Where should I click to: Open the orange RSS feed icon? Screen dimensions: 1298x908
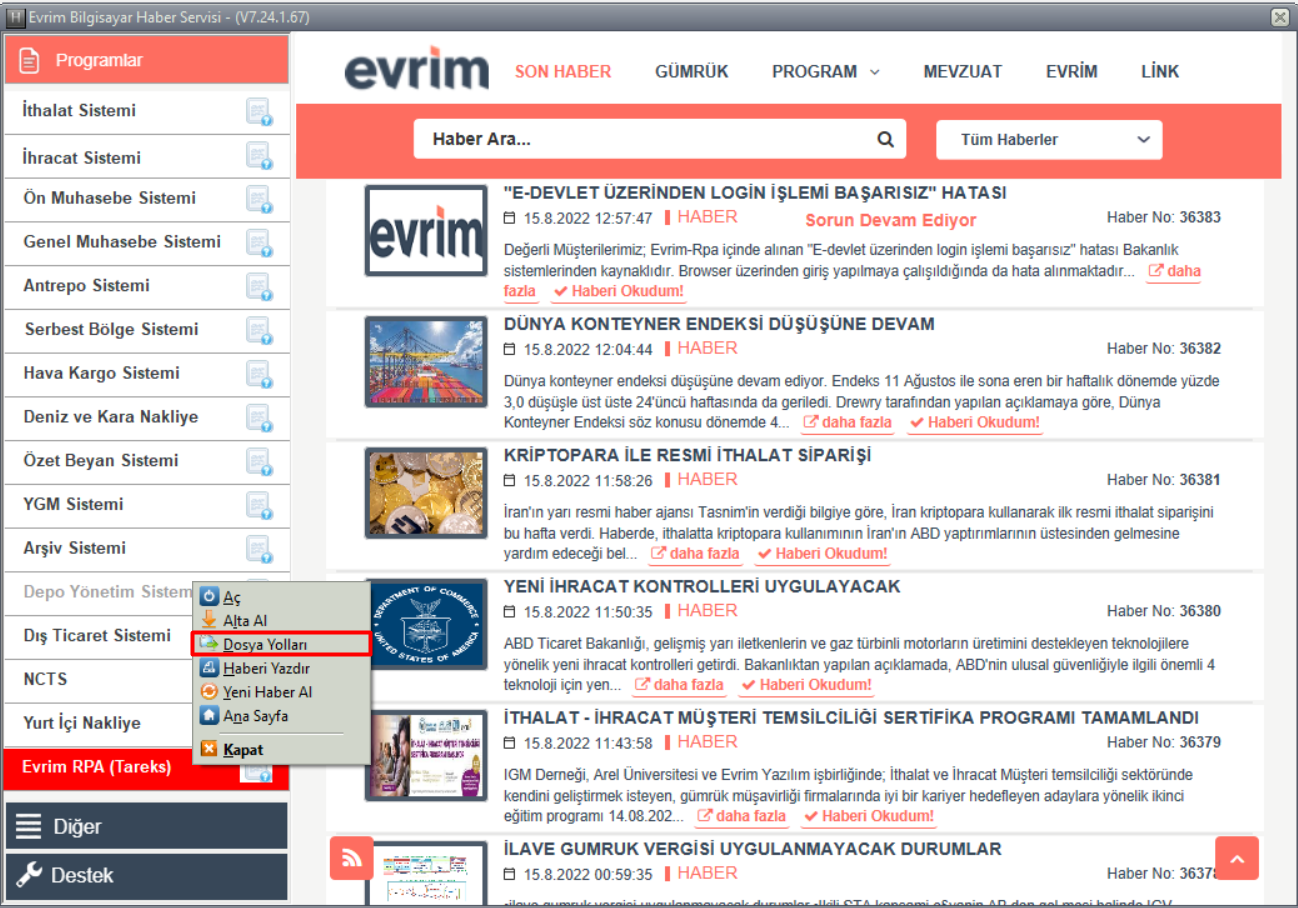(351, 858)
